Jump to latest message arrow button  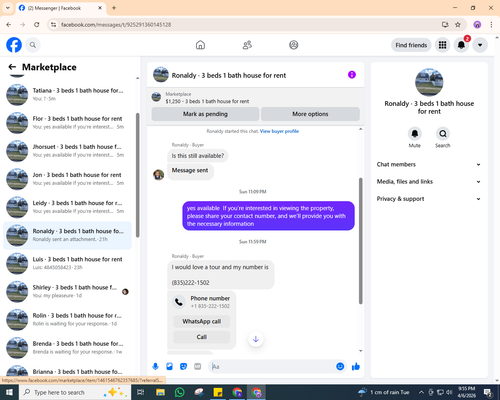256,339
